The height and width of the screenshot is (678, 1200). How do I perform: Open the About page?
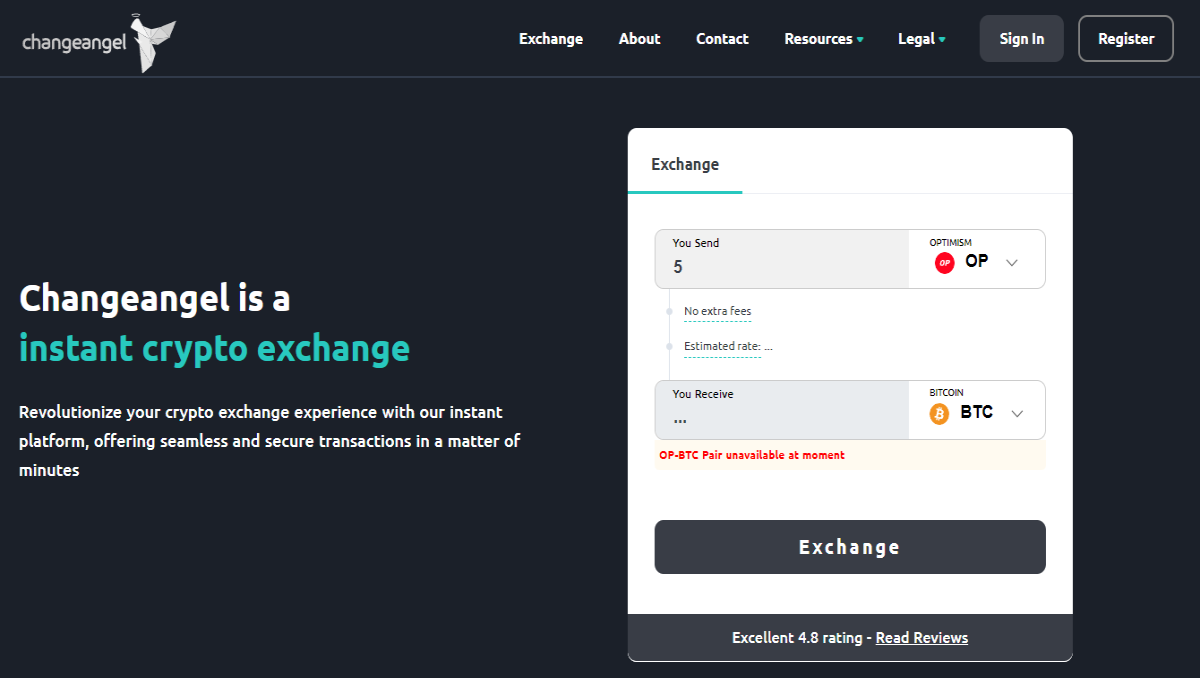(639, 39)
